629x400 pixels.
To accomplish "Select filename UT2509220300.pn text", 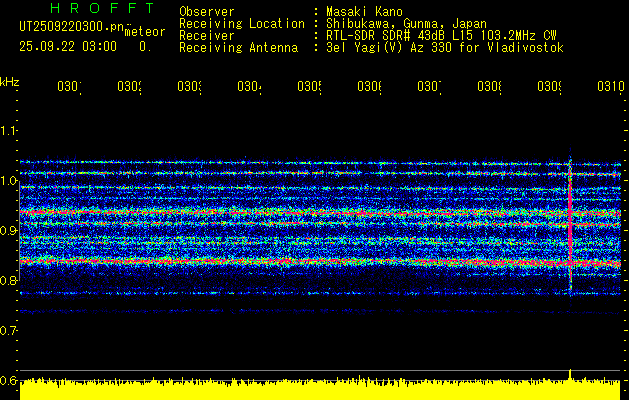I will coord(72,26).
